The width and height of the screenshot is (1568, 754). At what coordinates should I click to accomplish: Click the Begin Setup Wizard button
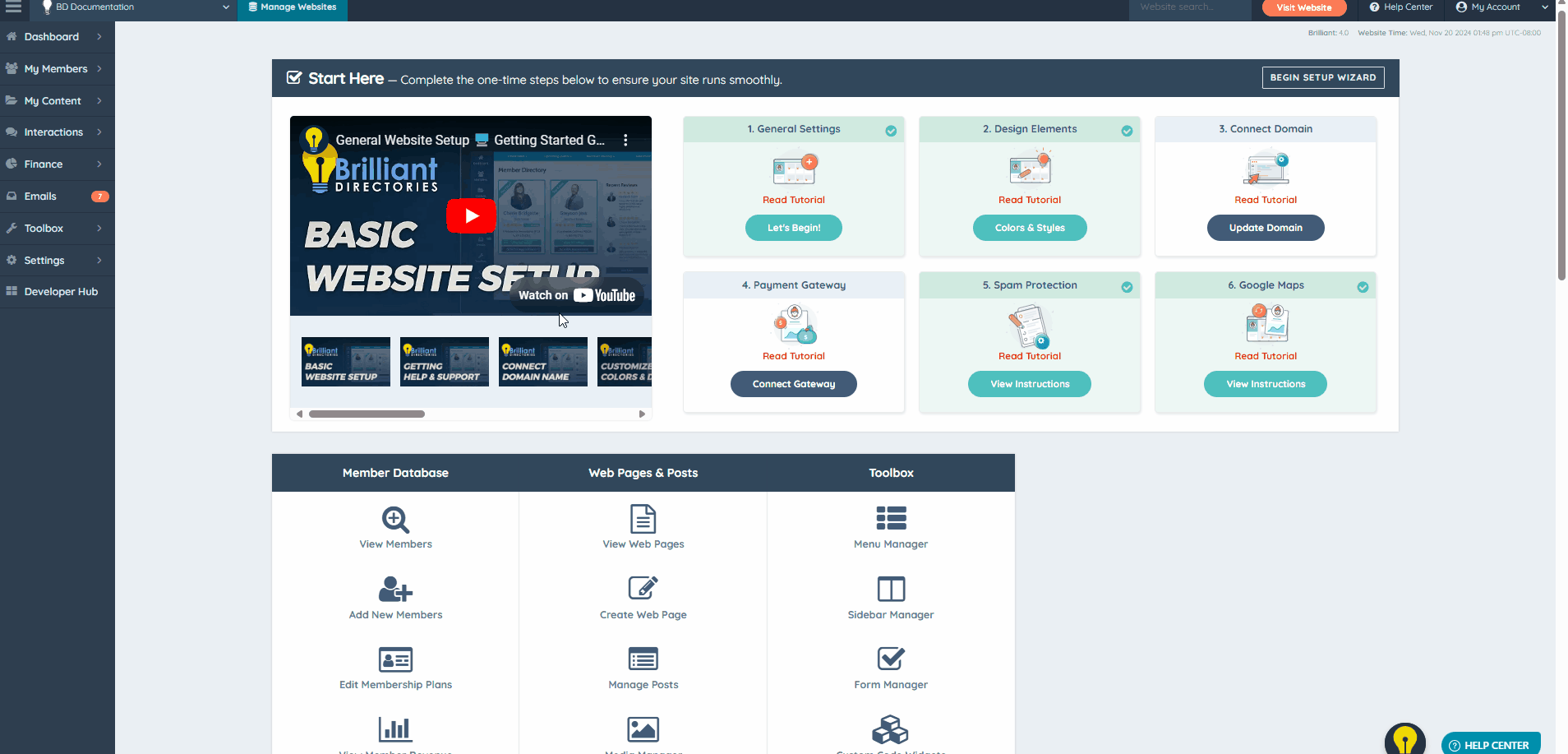coord(1323,77)
